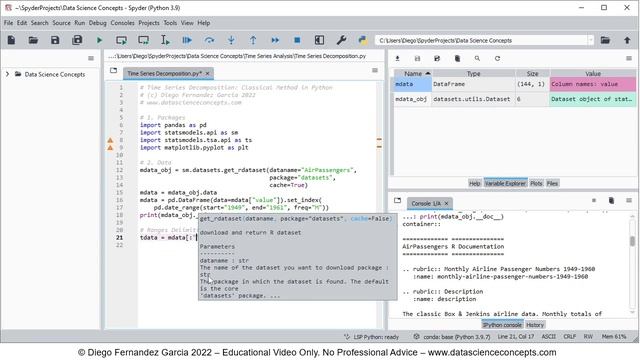640x360 pixels.
Task: Open the File menu
Action: click(x=9, y=23)
